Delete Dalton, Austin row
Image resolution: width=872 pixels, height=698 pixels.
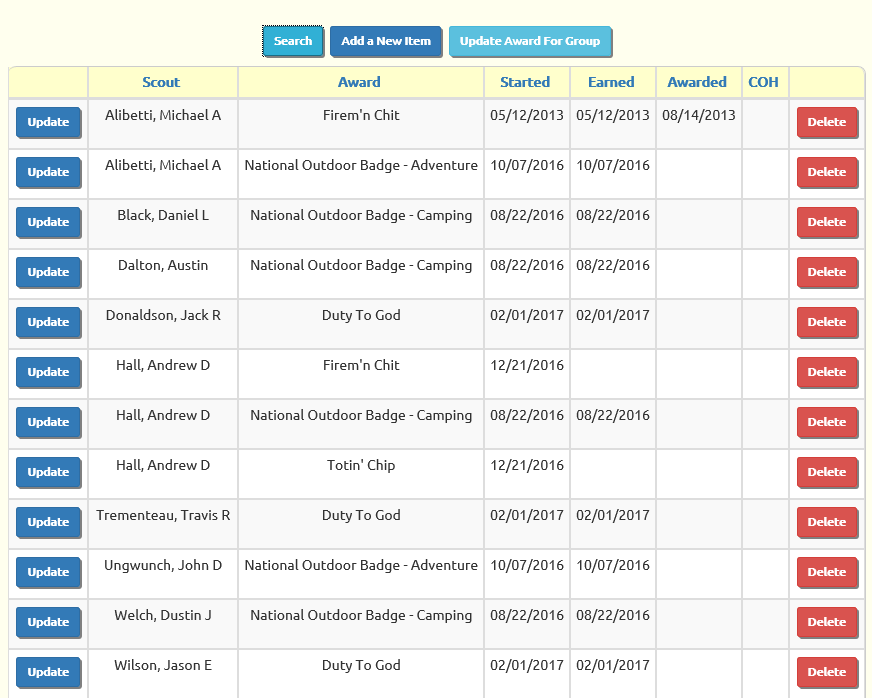coord(827,273)
